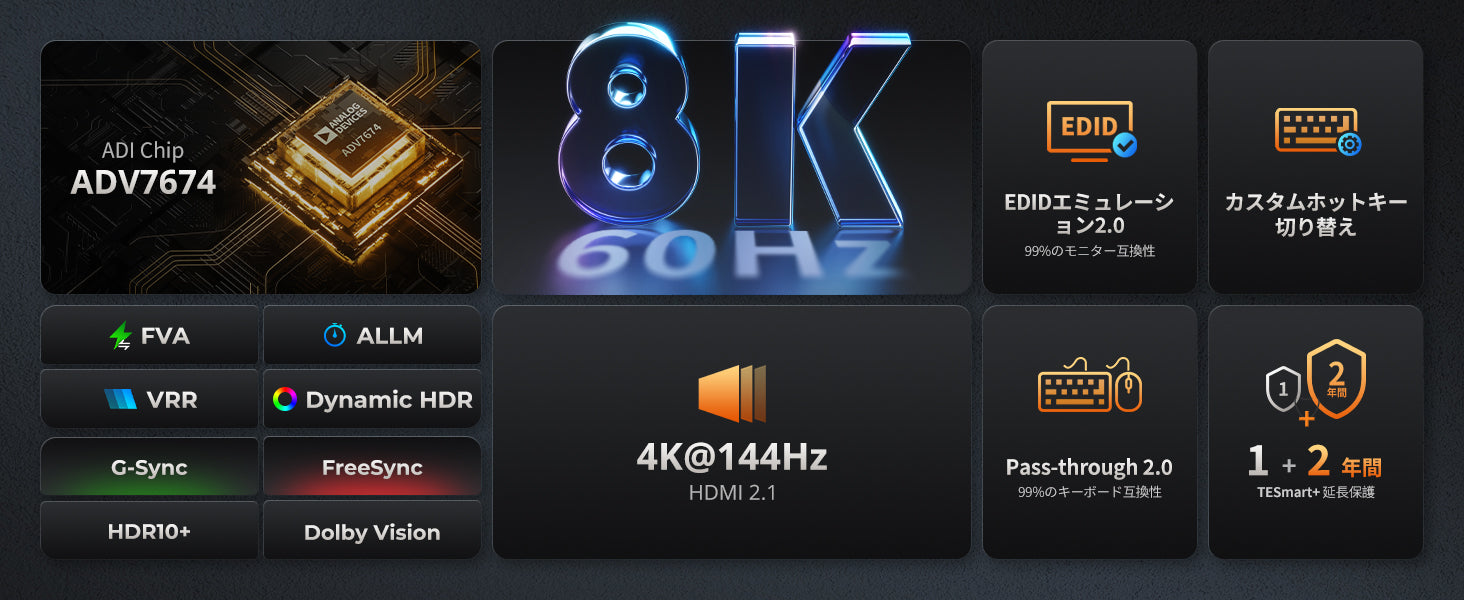Click the orange keyboard with gear icon

(1318, 132)
